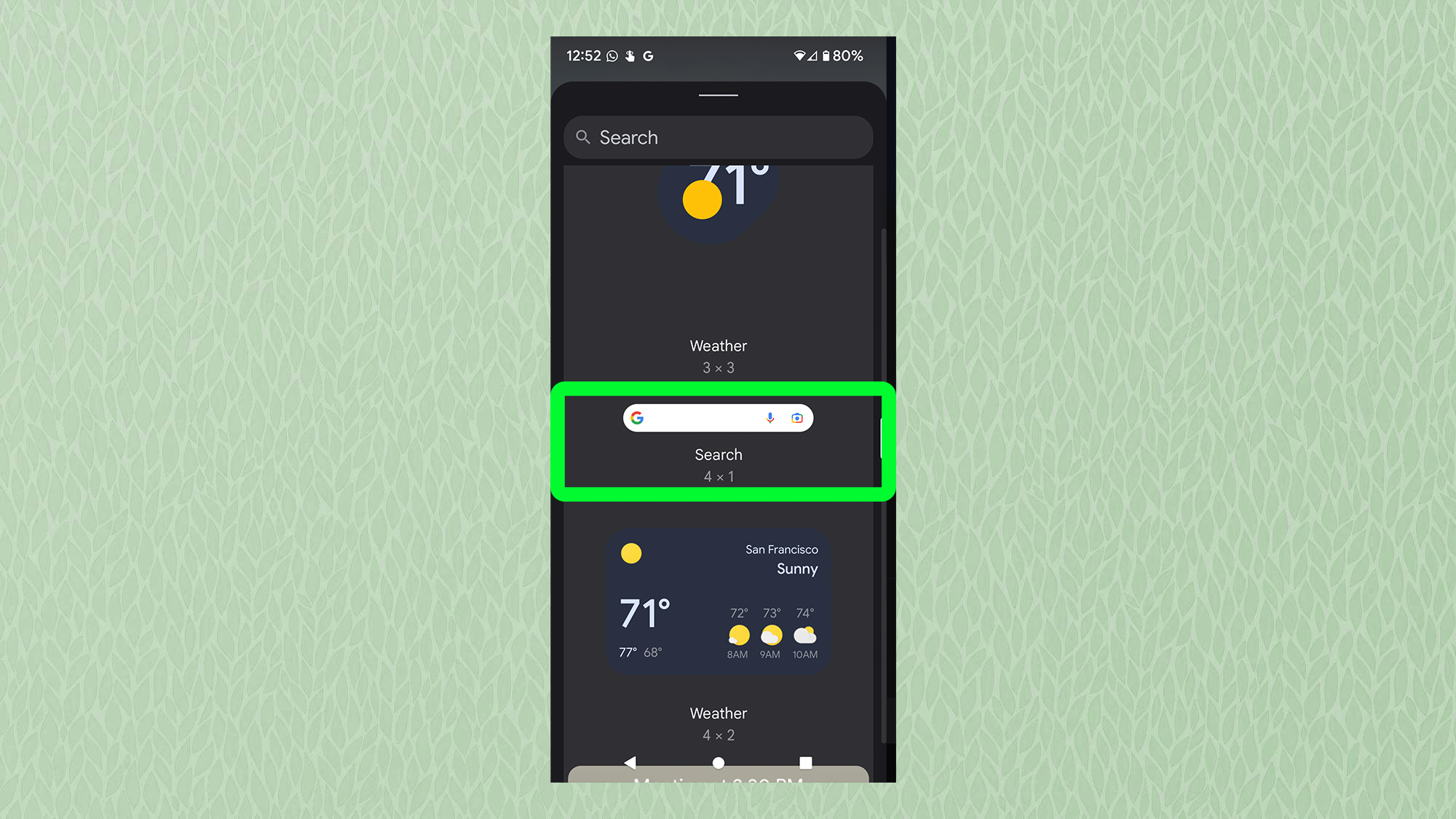This screenshot has width=1456, height=819.
Task: Expand the Weather 4x2 widget preview
Action: click(x=718, y=601)
